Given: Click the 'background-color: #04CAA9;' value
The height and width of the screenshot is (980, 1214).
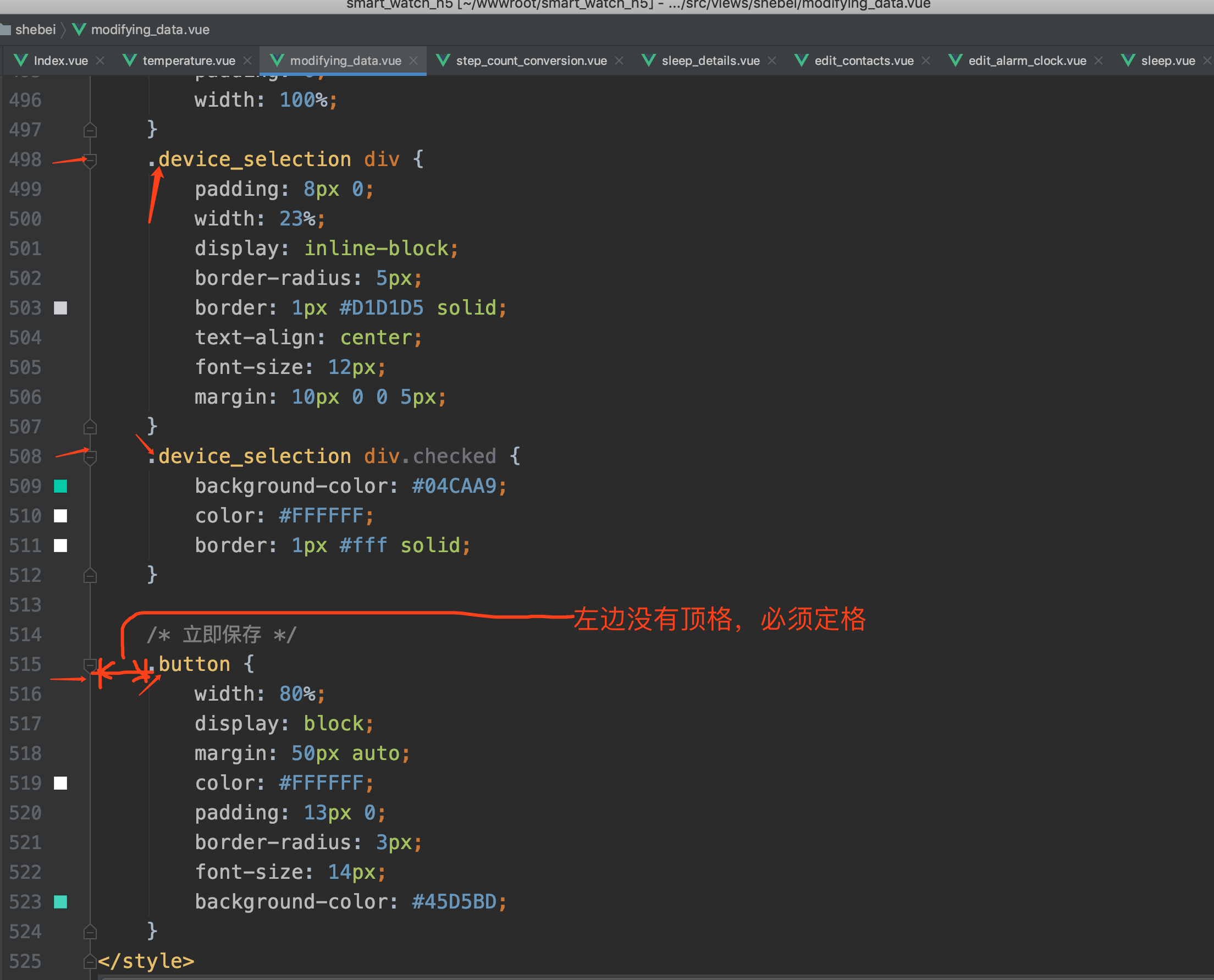Looking at the screenshot, I should [x=460, y=486].
